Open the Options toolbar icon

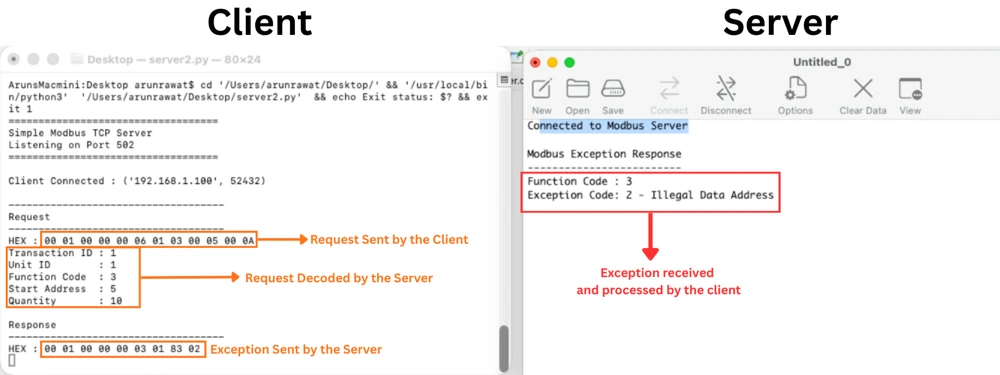tap(795, 89)
